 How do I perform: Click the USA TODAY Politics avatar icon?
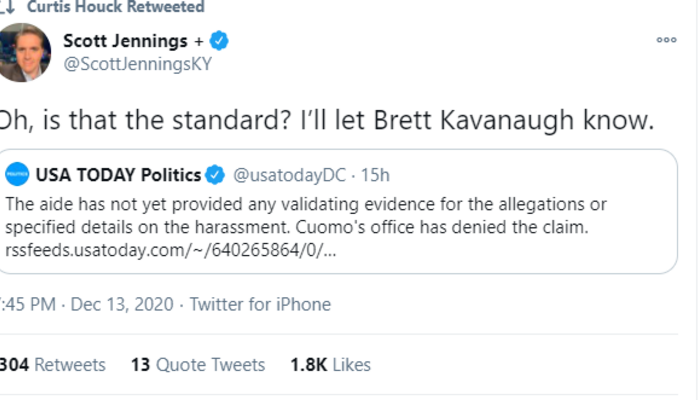click(17, 176)
